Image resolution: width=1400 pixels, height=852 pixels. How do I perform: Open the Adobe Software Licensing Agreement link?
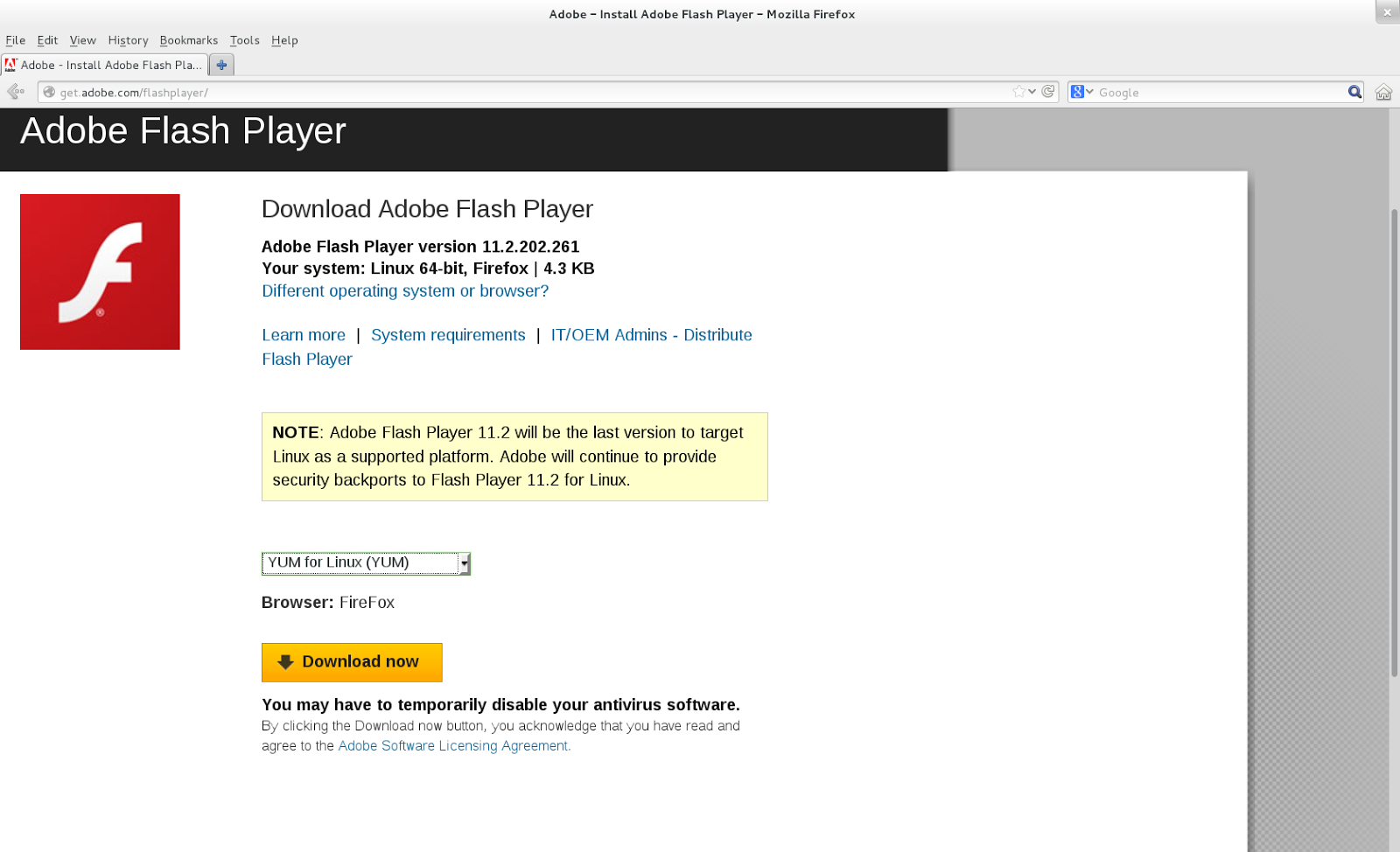click(x=454, y=746)
